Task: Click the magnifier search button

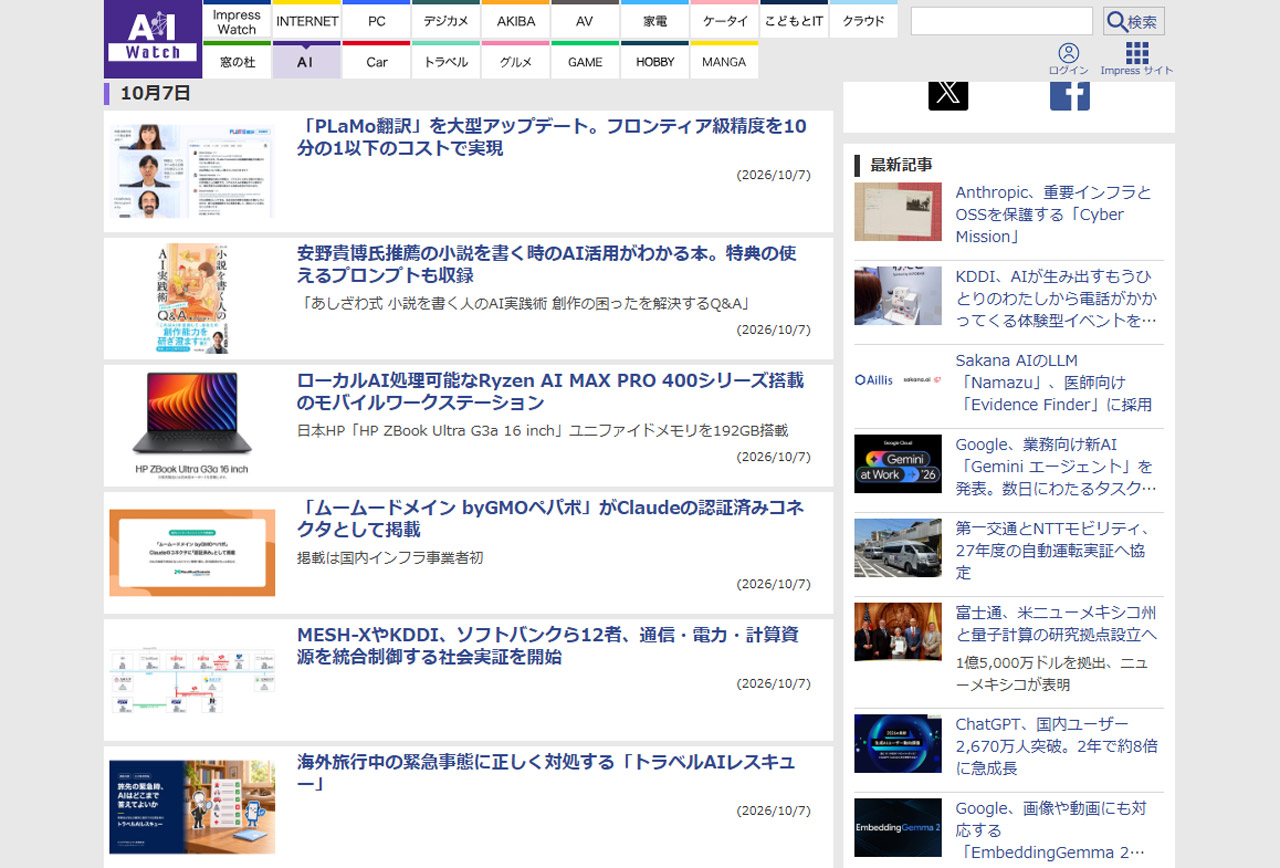Action: pos(1134,21)
